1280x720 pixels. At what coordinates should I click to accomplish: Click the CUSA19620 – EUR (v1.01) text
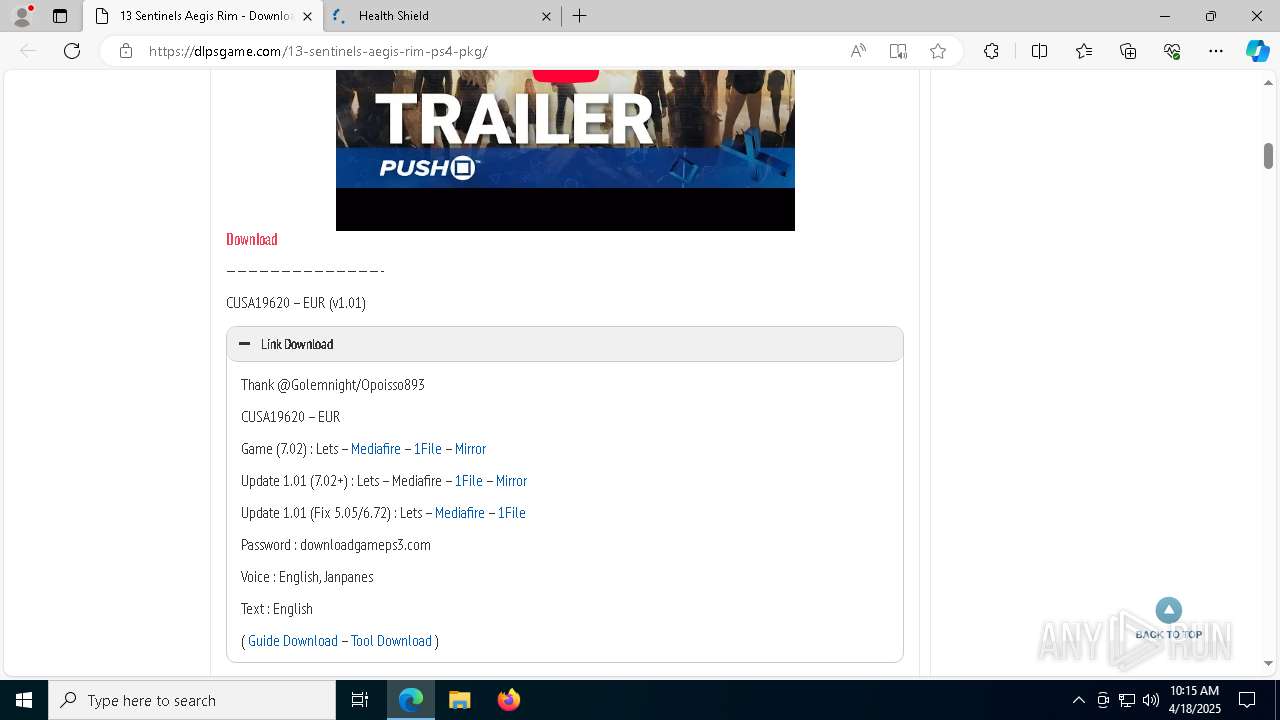pos(296,303)
